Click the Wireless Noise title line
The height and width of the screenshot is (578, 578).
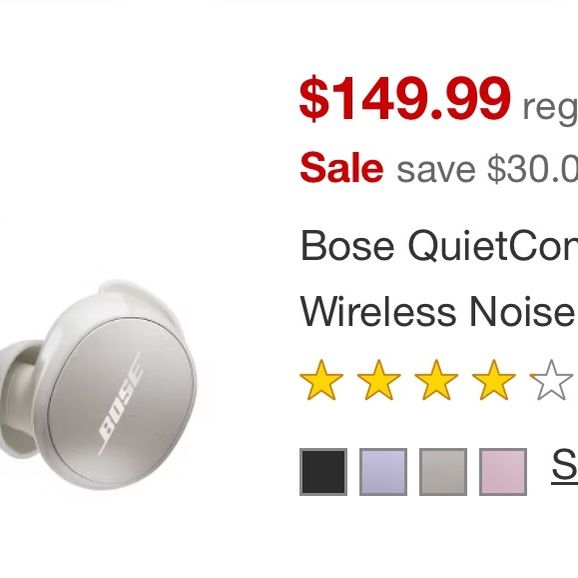[x=439, y=311]
